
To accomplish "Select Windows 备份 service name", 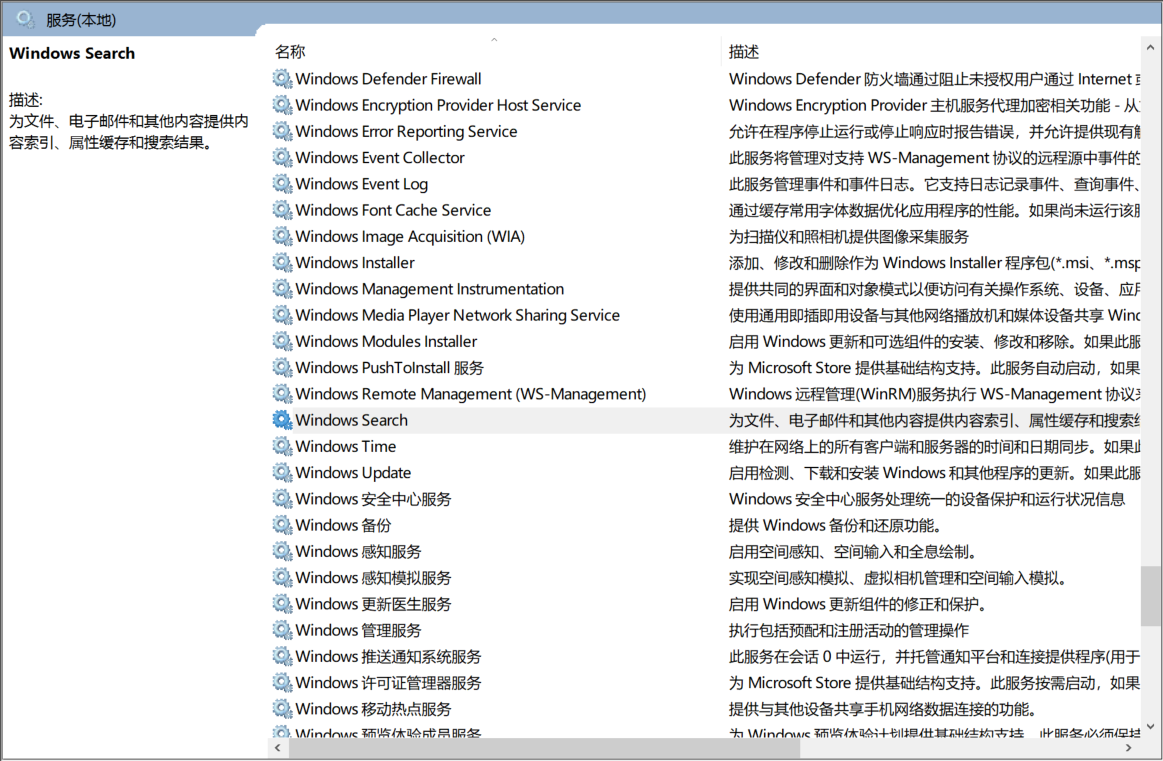I will pos(343,525).
